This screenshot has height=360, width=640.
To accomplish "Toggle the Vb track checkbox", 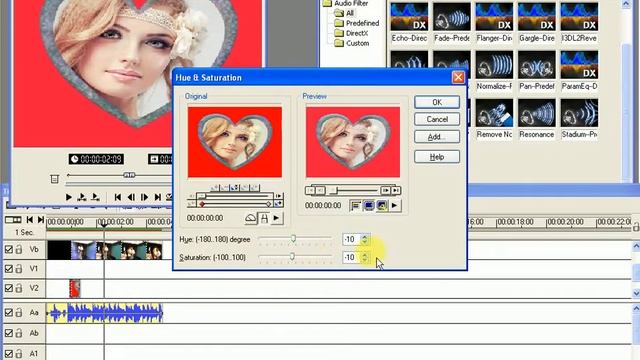I will point(9,249).
